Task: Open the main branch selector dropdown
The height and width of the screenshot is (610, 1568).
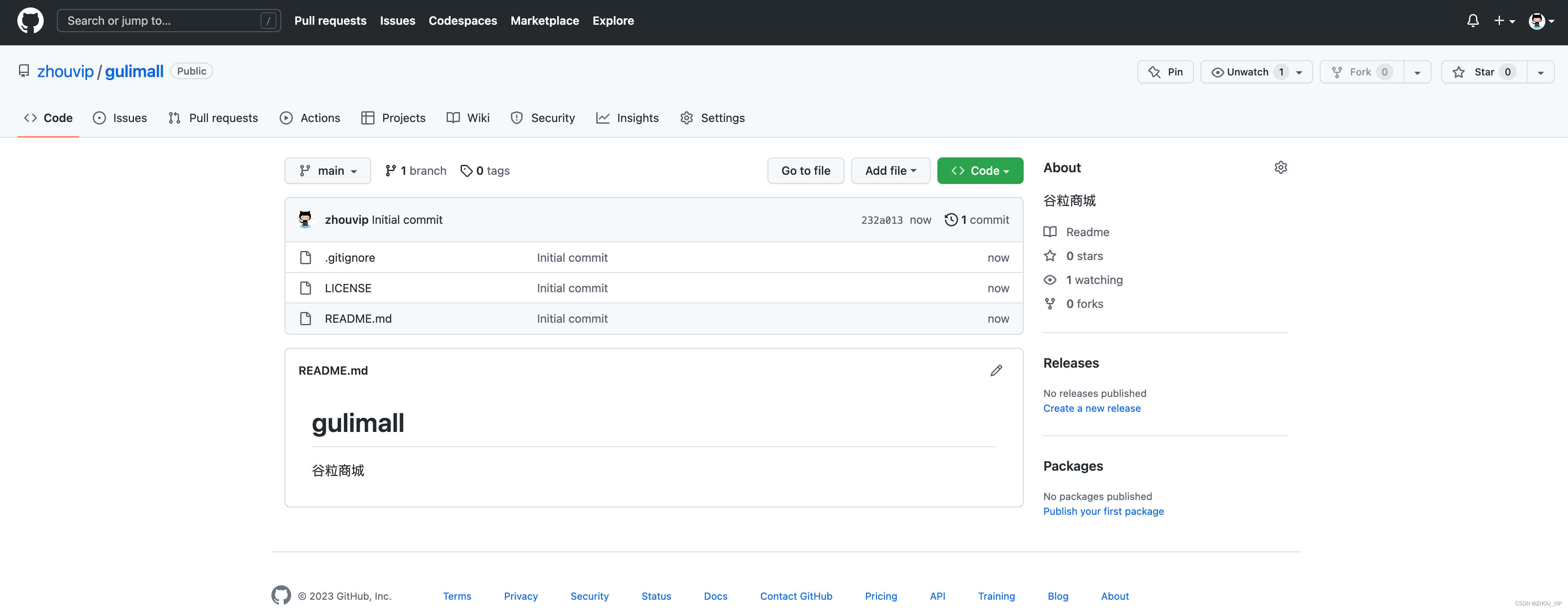Action: click(x=327, y=170)
